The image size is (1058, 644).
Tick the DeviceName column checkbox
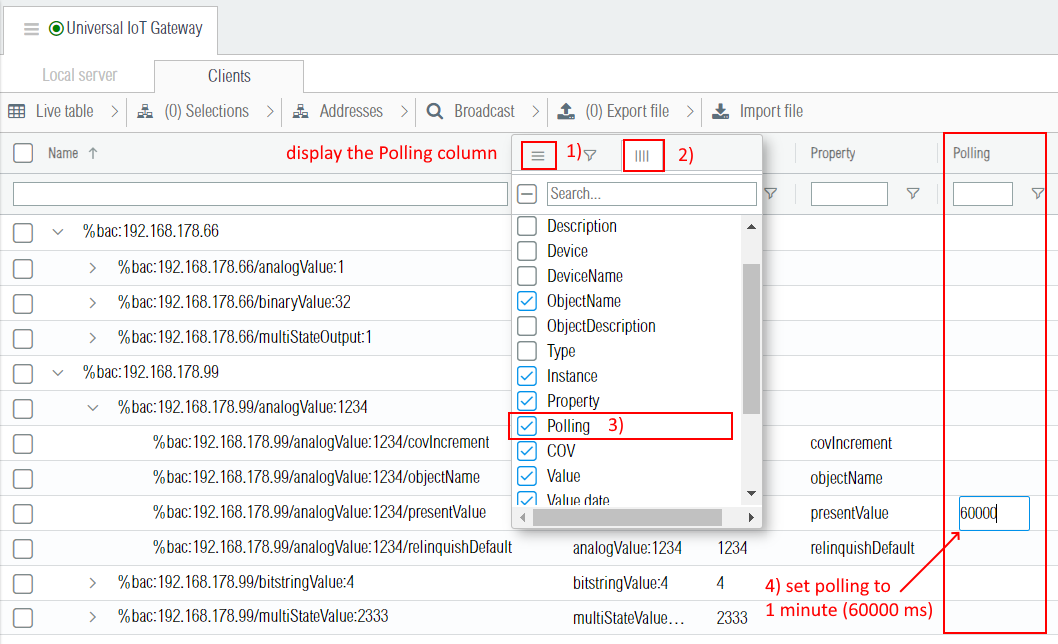(527, 276)
